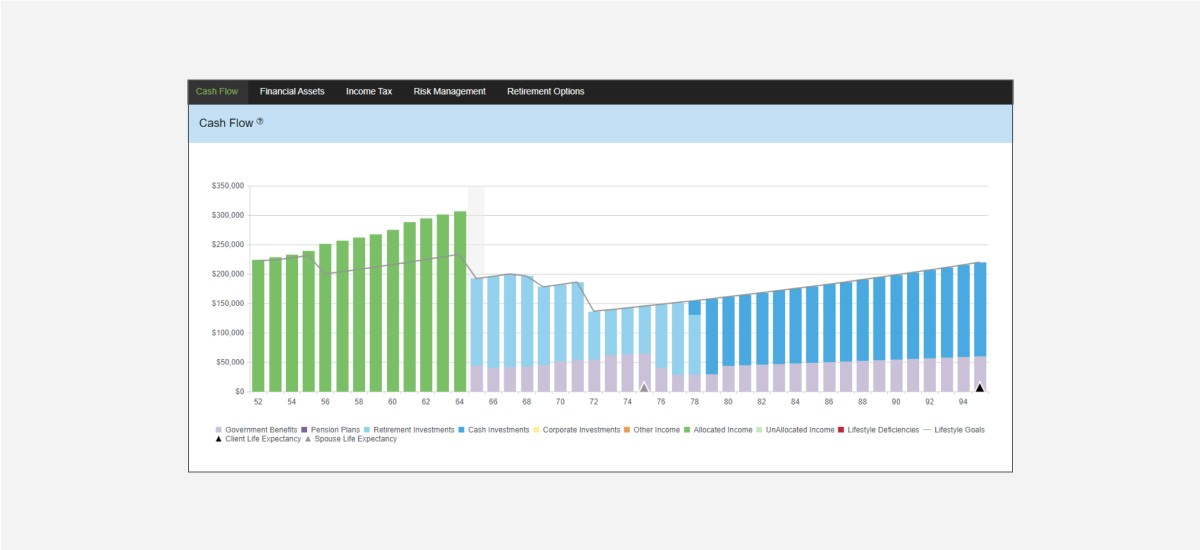Click the Cash Flow help question mark icon

pyautogui.click(x=260, y=121)
